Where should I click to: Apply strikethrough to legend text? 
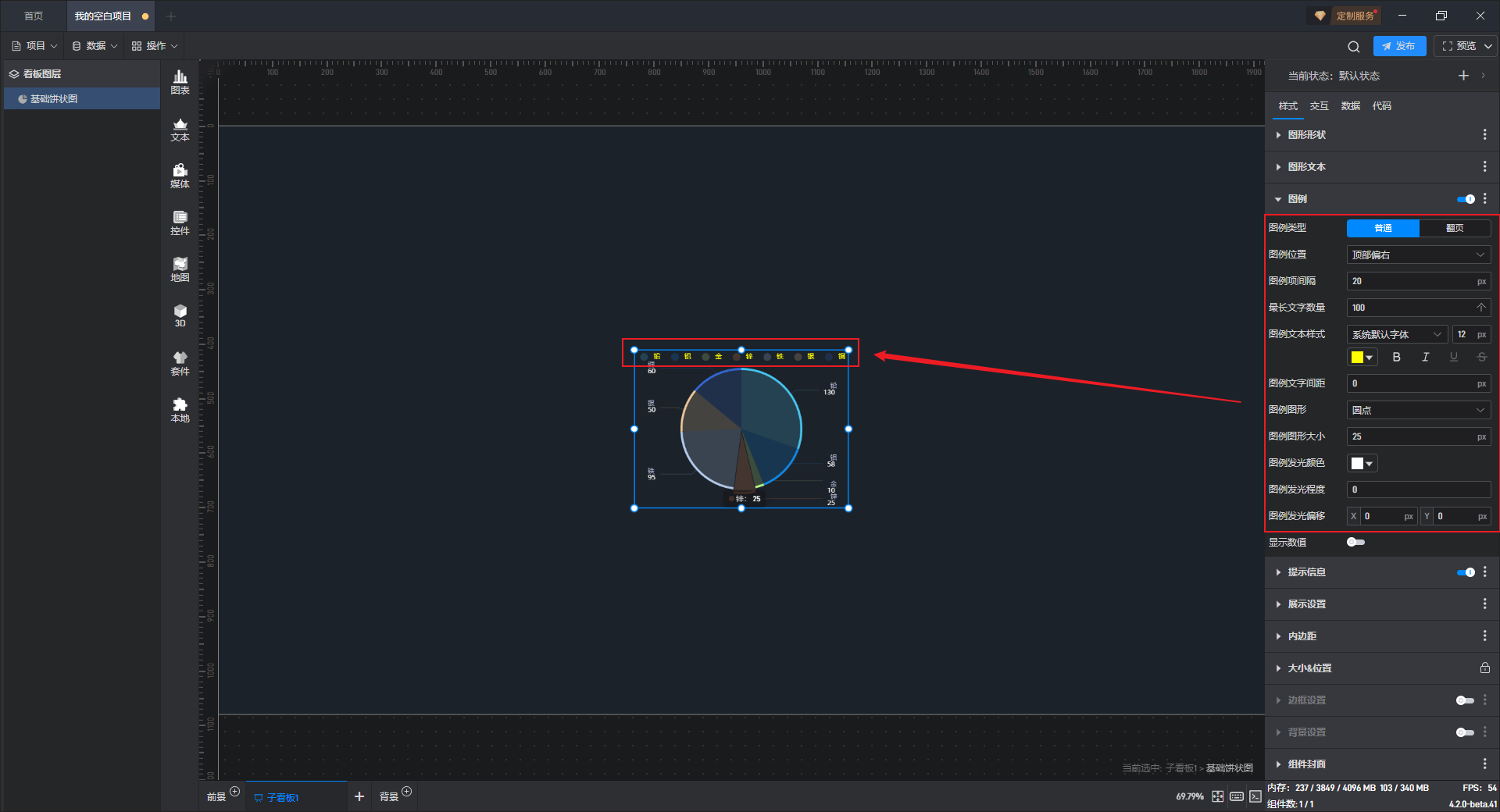(1481, 358)
